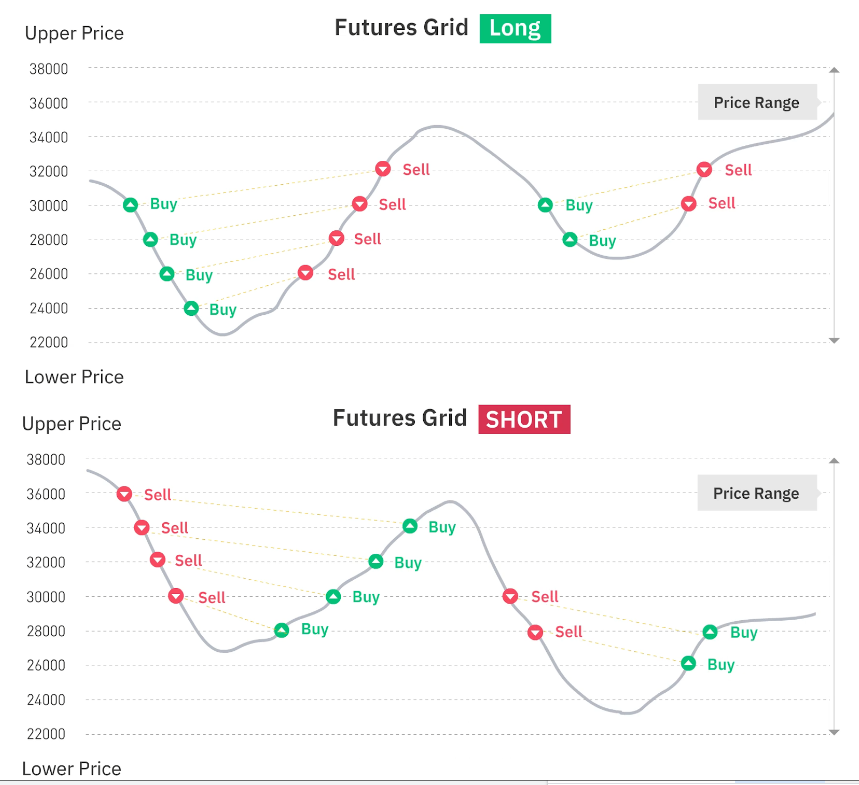
Task: Click Price Range label in Long chart
Action: pos(756,102)
